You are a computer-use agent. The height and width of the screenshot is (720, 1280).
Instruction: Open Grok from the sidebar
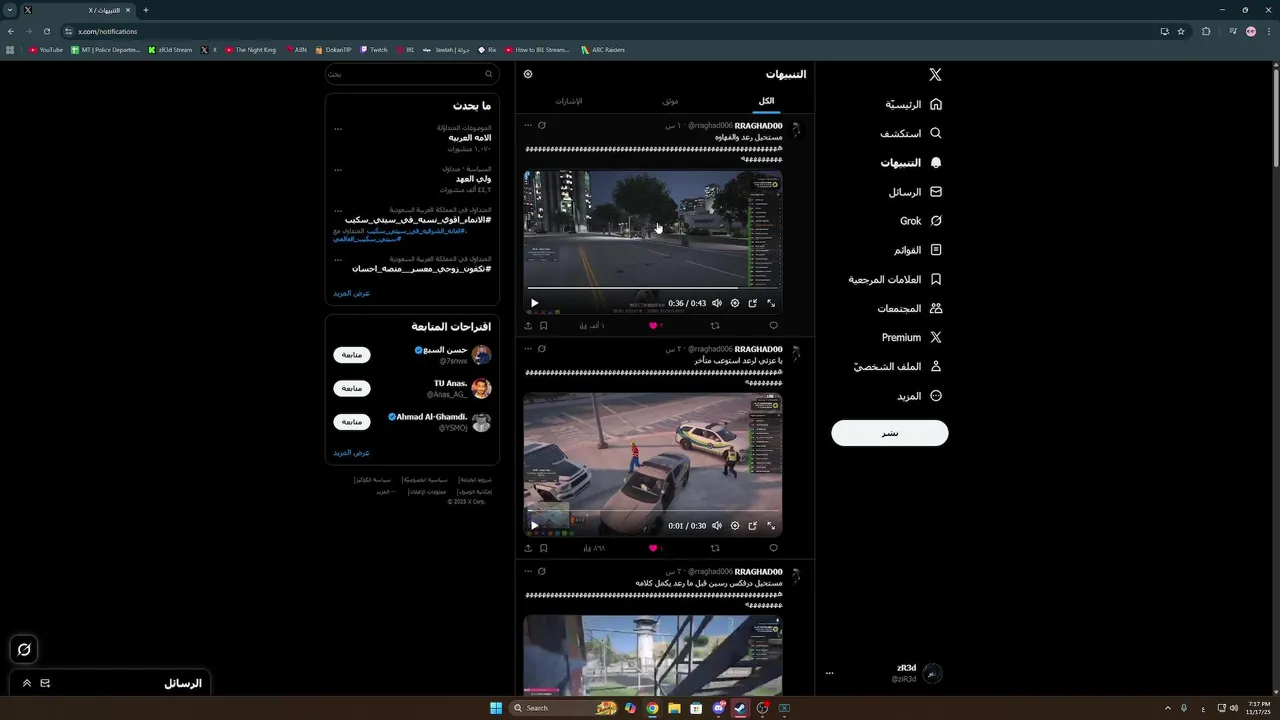tap(921, 221)
